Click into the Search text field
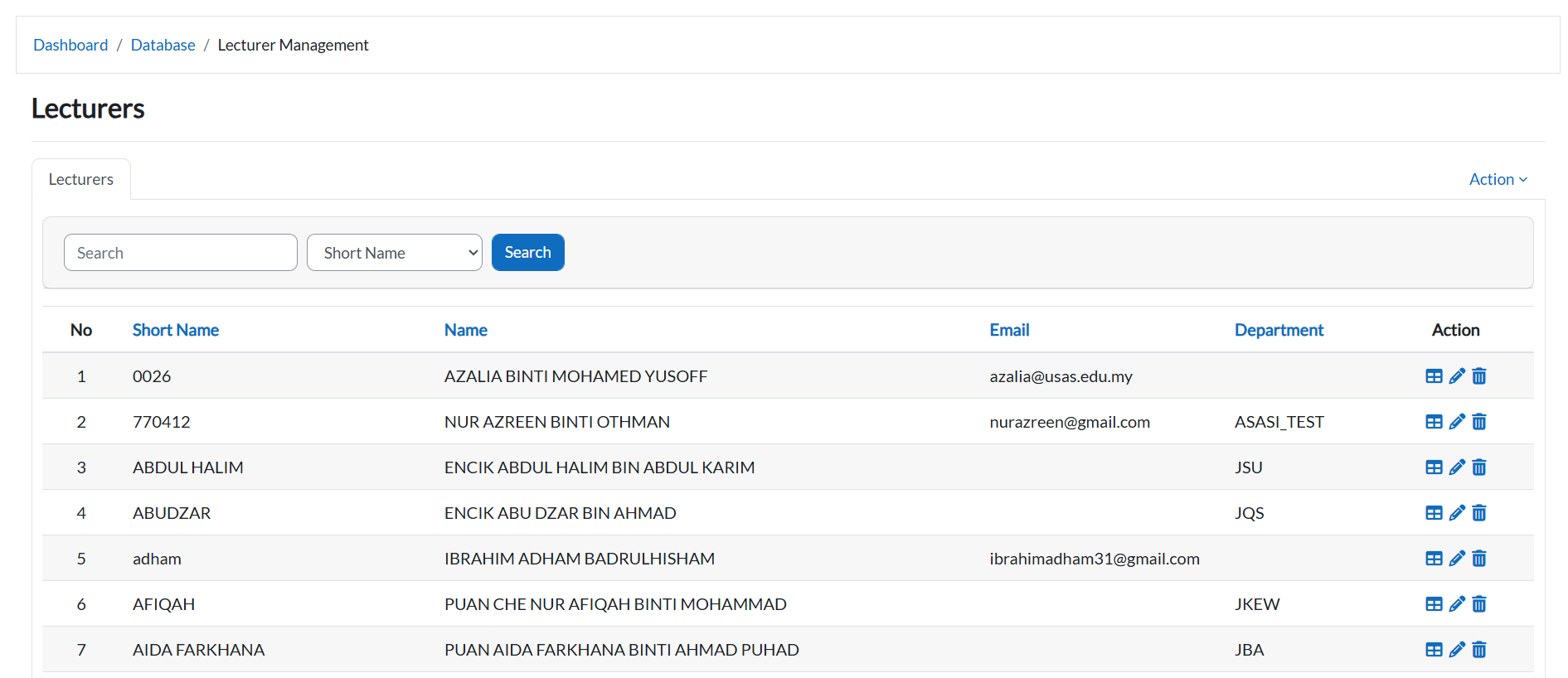The image size is (1568, 678). point(180,253)
